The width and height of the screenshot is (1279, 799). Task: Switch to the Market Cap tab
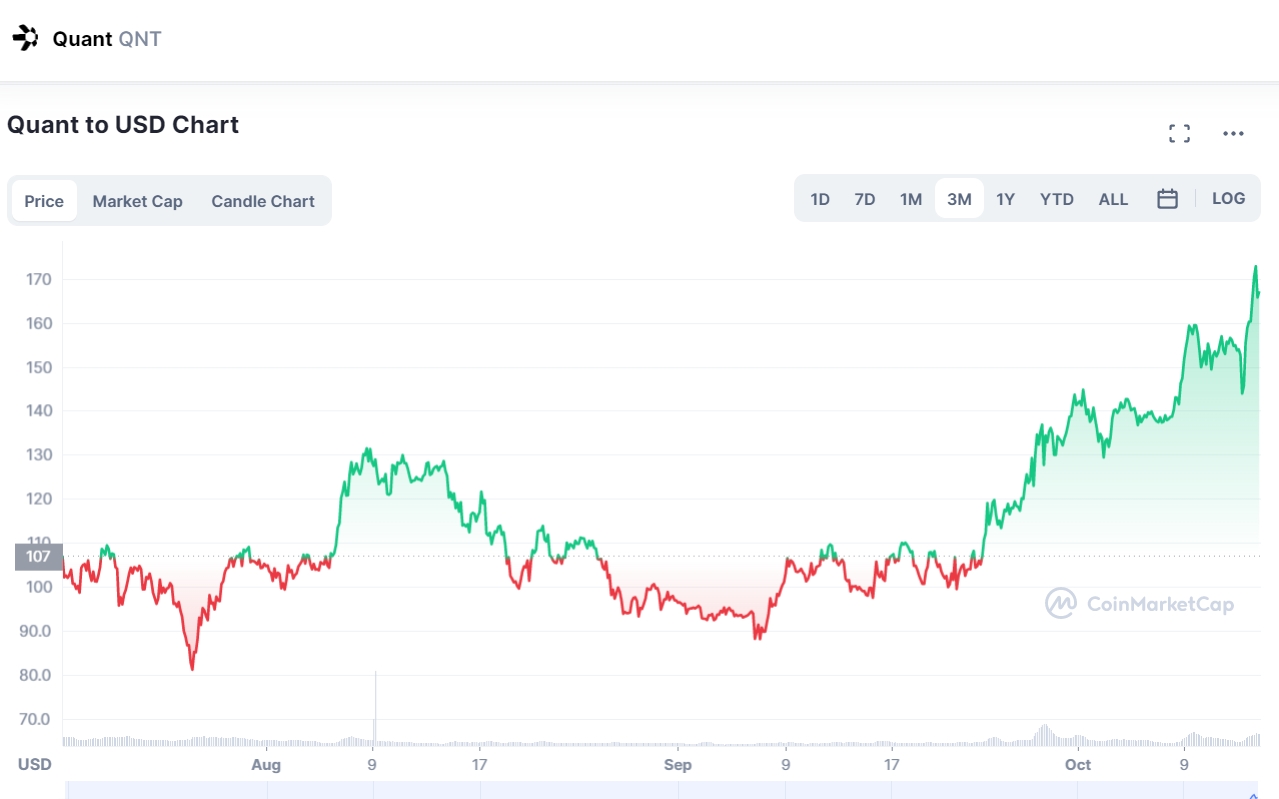pos(137,201)
